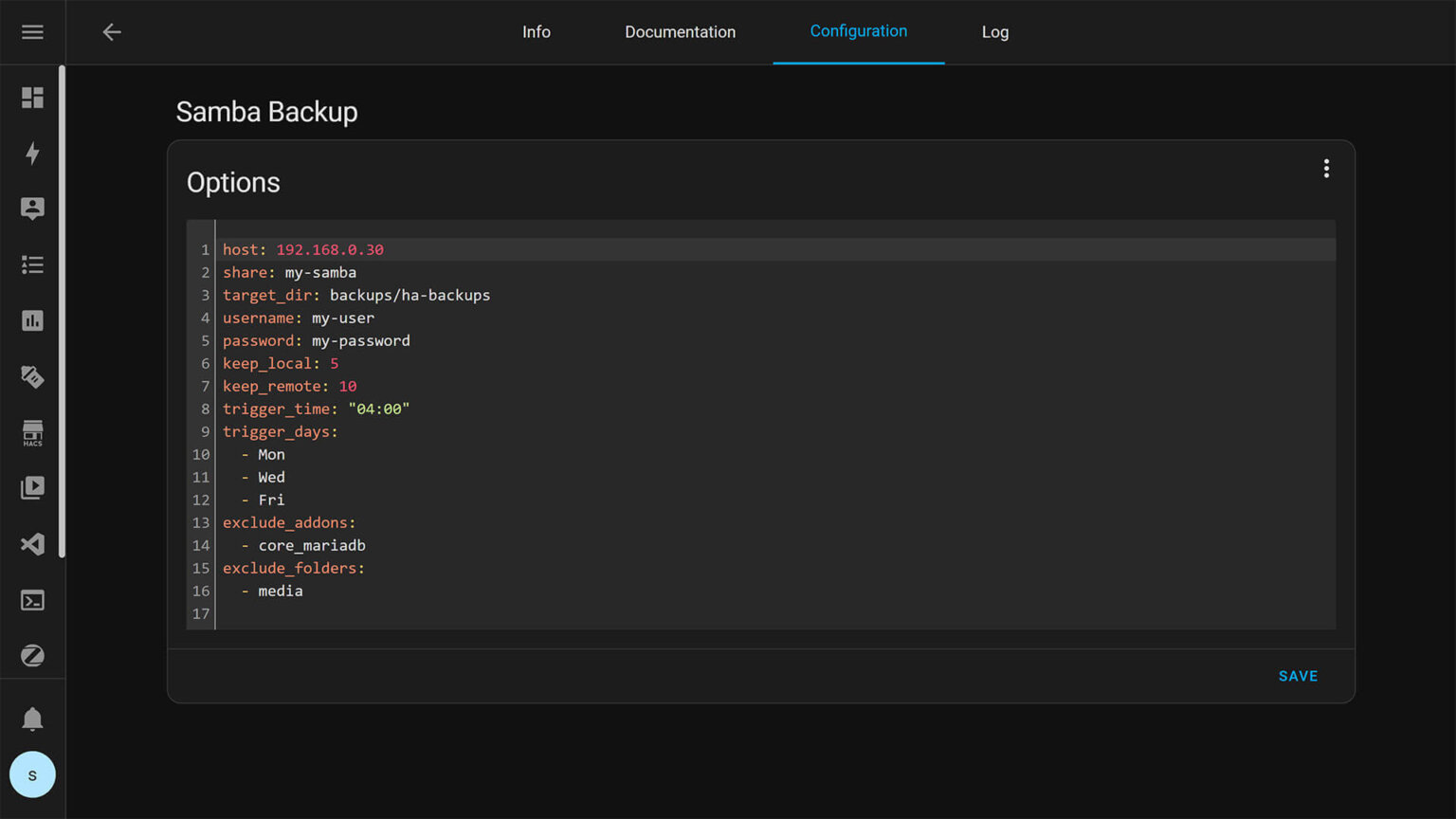Open the hamburger sidebar menu

(32, 32)
